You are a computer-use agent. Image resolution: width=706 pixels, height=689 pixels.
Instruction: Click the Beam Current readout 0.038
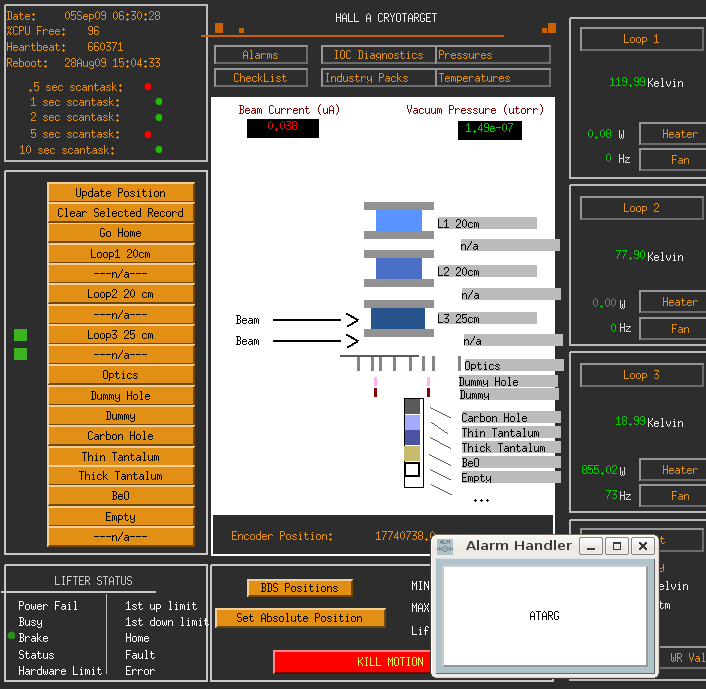283,128
